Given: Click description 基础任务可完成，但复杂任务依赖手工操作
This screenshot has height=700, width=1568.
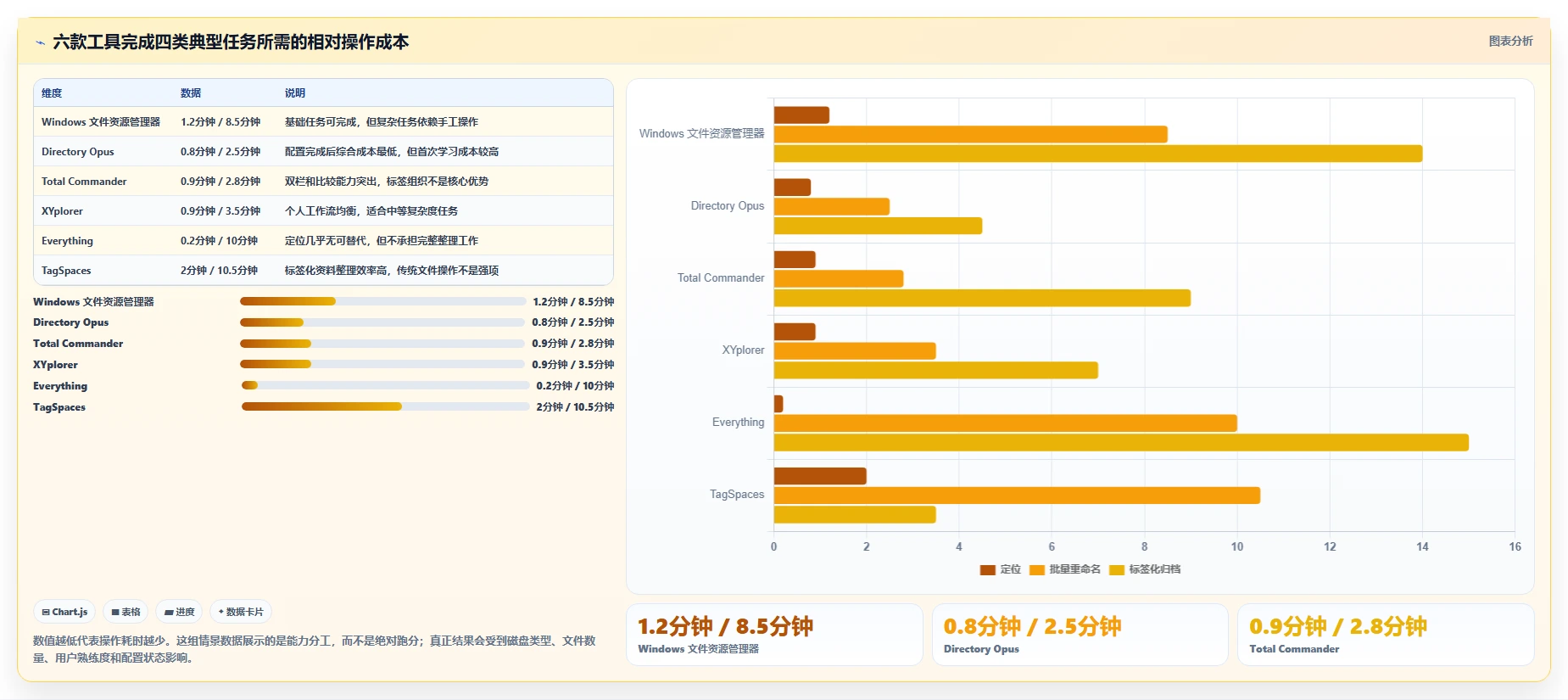Looking at the screenshot, I should coord(382,122).
